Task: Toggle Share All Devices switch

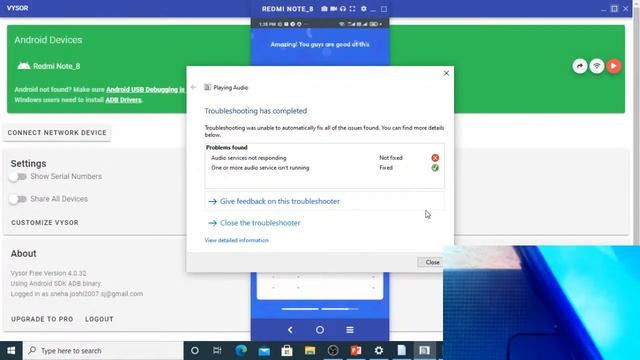Action: tap(18, 199)
